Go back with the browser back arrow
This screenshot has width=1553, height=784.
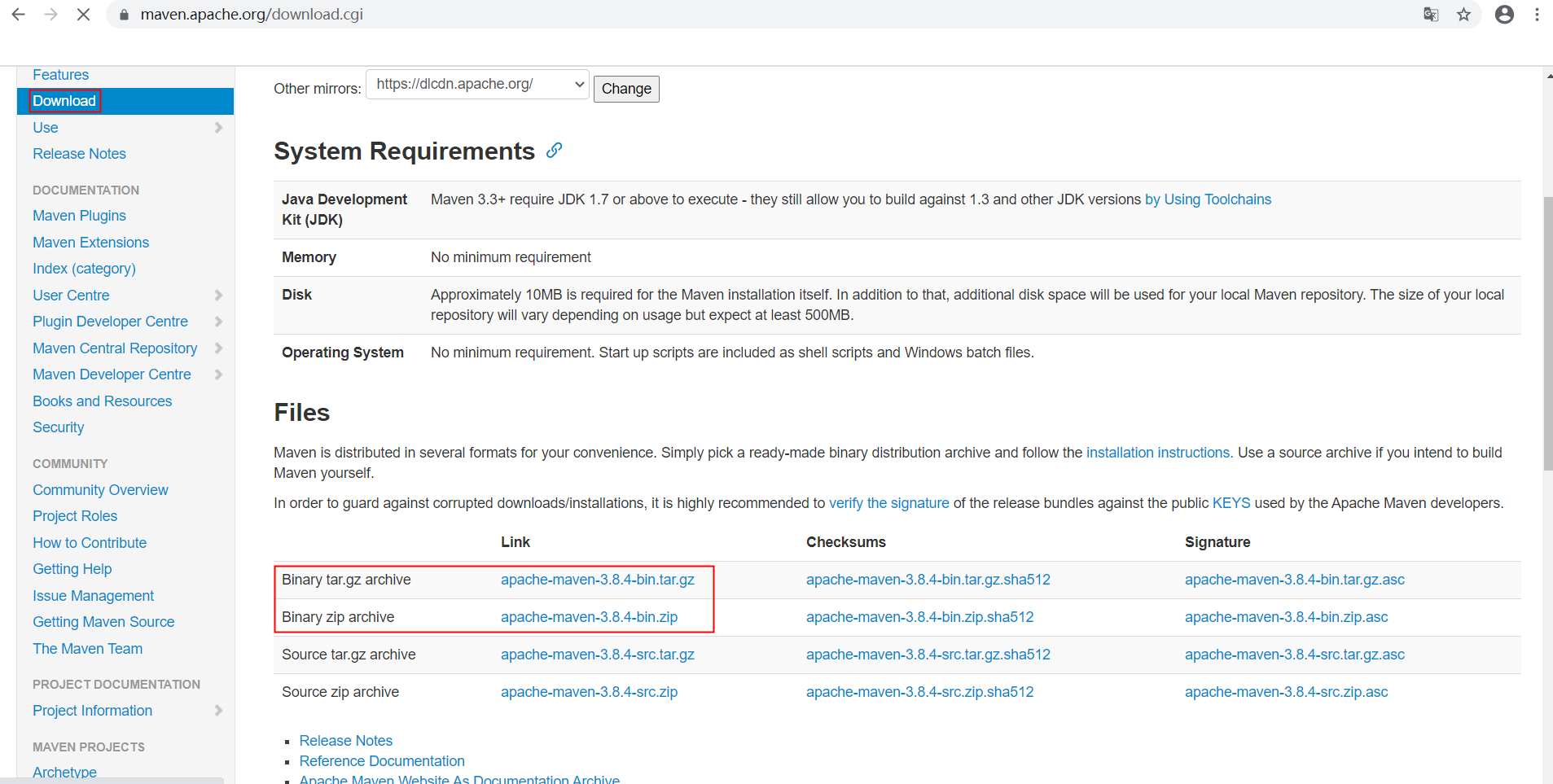tap(18, 15)
